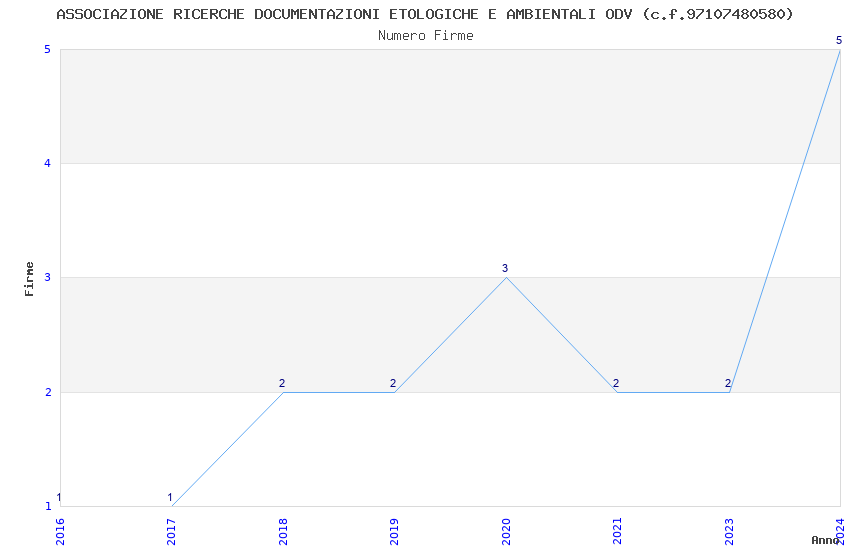Screen dimensions: 850x550
Task: Select the 2018 year label on x-axis
Action: click(283, 532)
